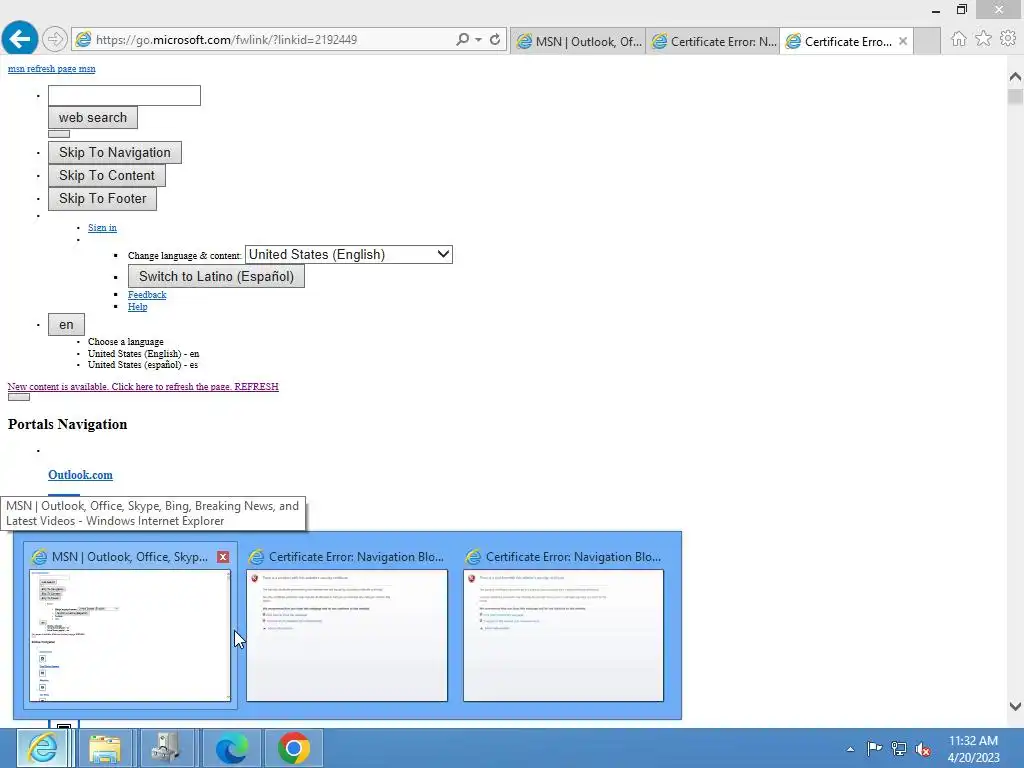Go back with the blue Back arrow

pyautogui.click(x=20, y=39)
